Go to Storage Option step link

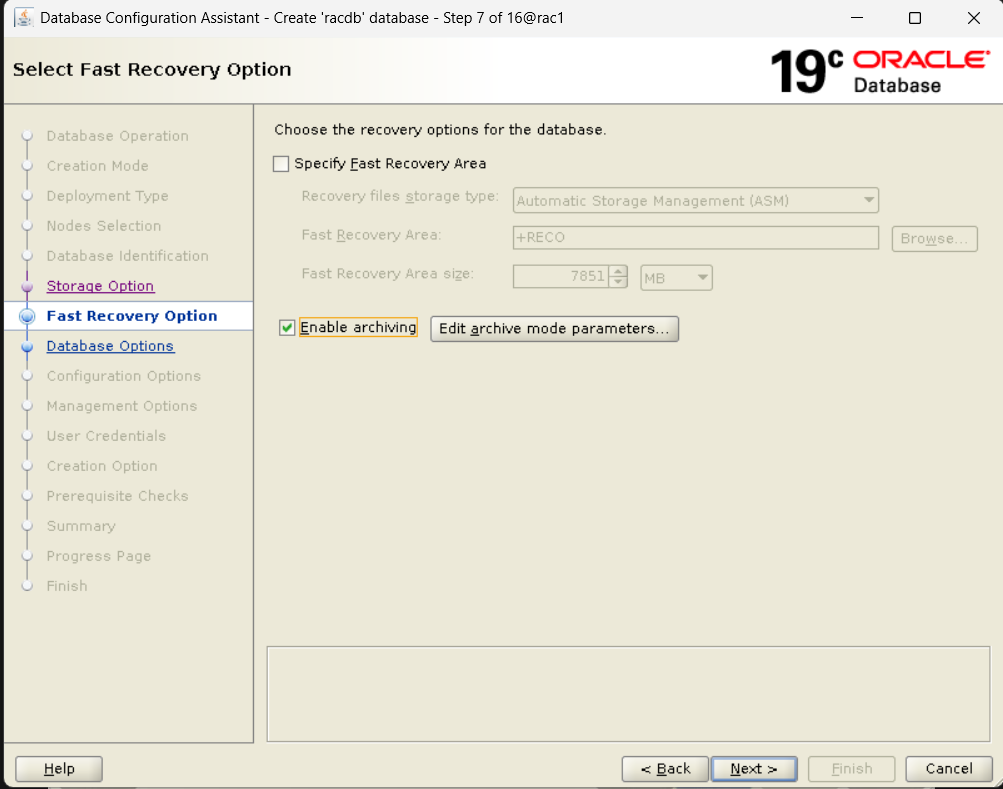[x=100, y=286]
